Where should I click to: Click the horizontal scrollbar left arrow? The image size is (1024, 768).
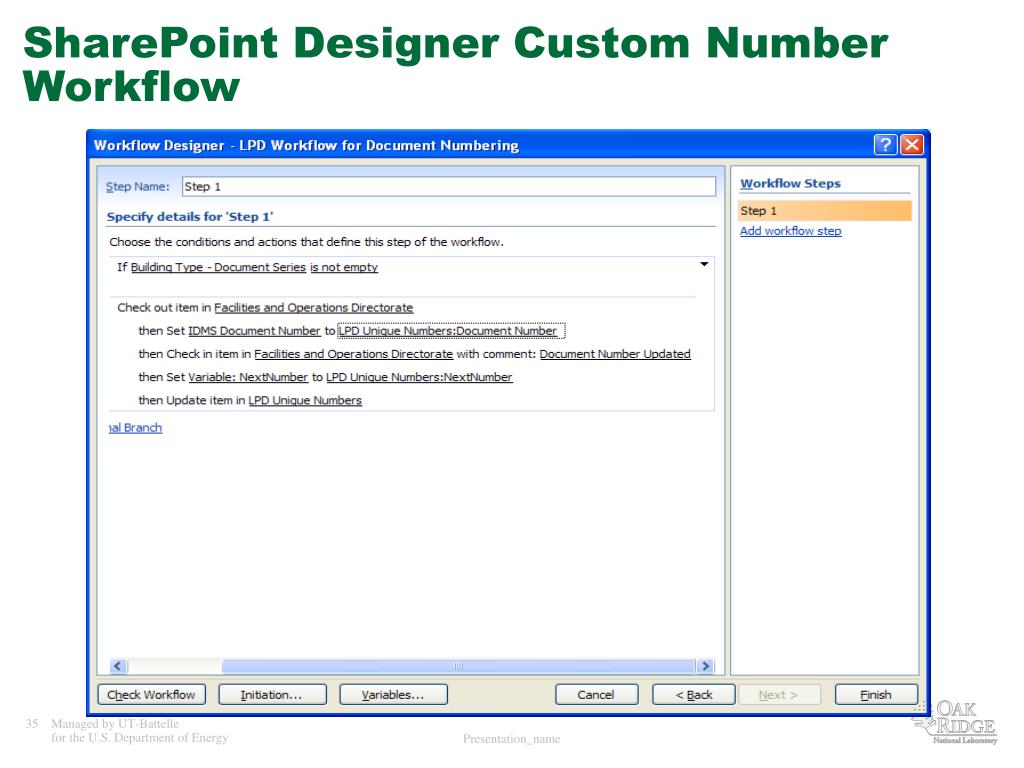(x=118, y=666)
